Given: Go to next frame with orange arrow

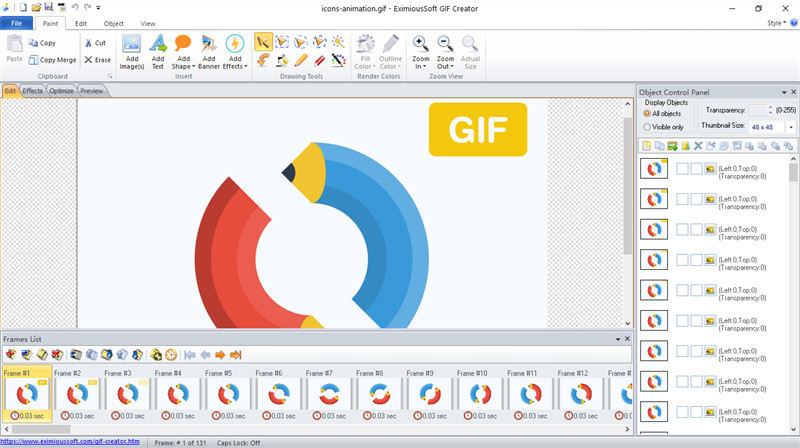Looking at the screenshot, I should coord(220,355).
